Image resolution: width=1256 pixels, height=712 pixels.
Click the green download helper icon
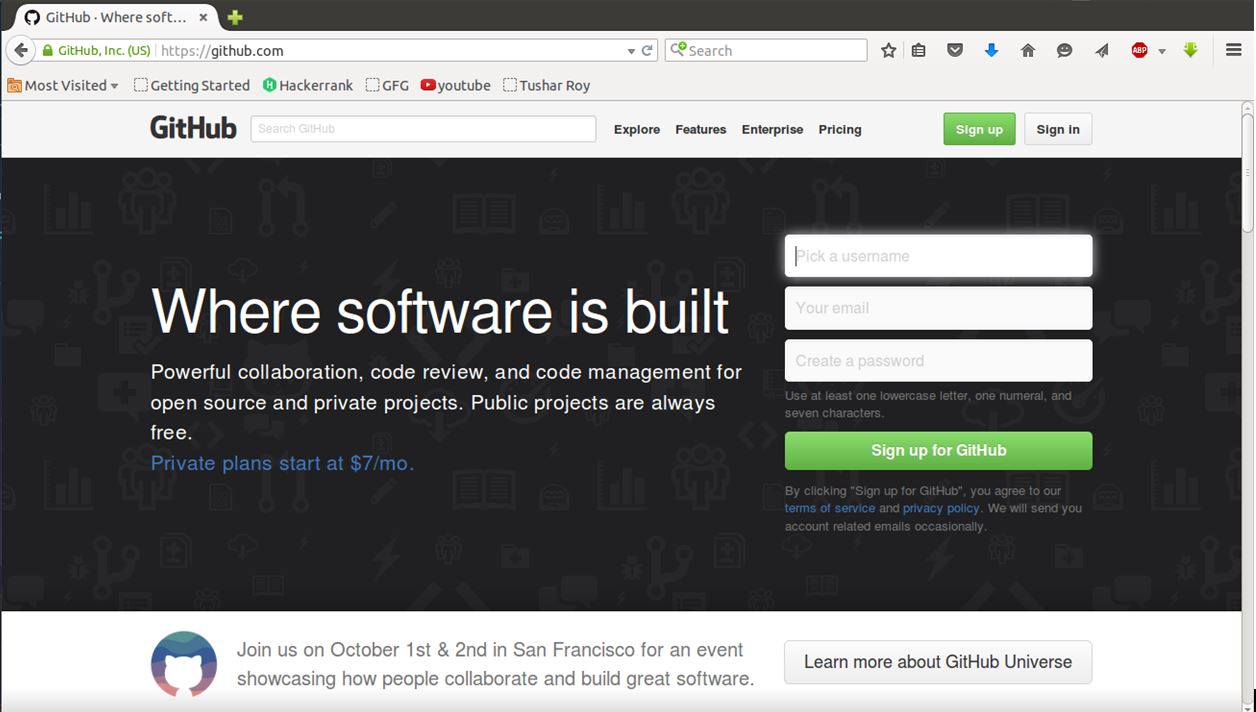tap(1190, 50)
